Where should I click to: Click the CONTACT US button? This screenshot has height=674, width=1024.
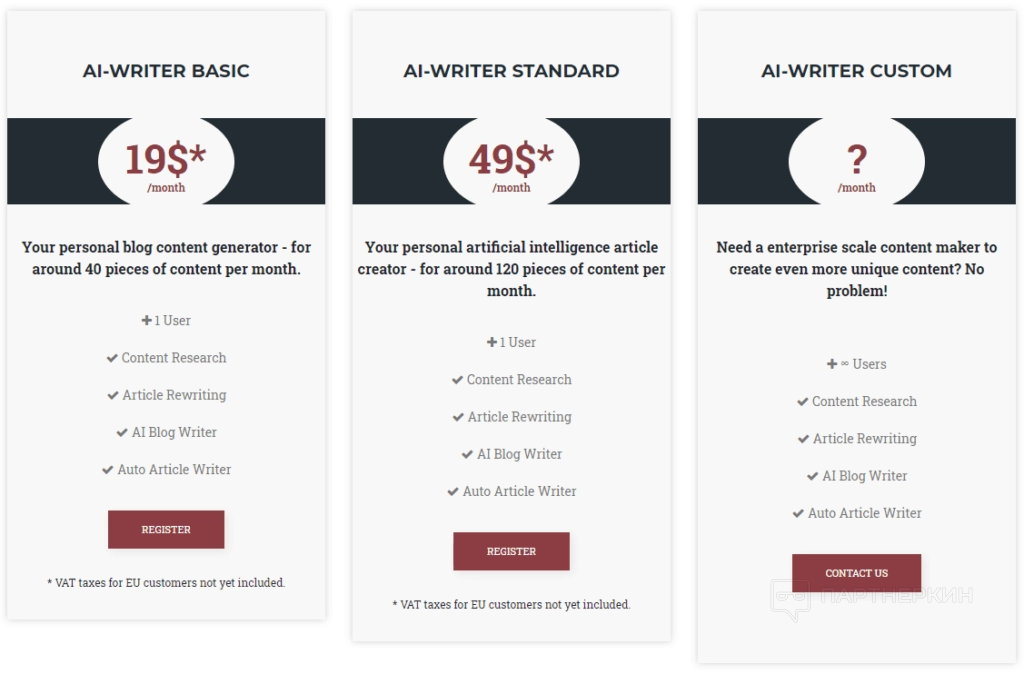point(856,573)
